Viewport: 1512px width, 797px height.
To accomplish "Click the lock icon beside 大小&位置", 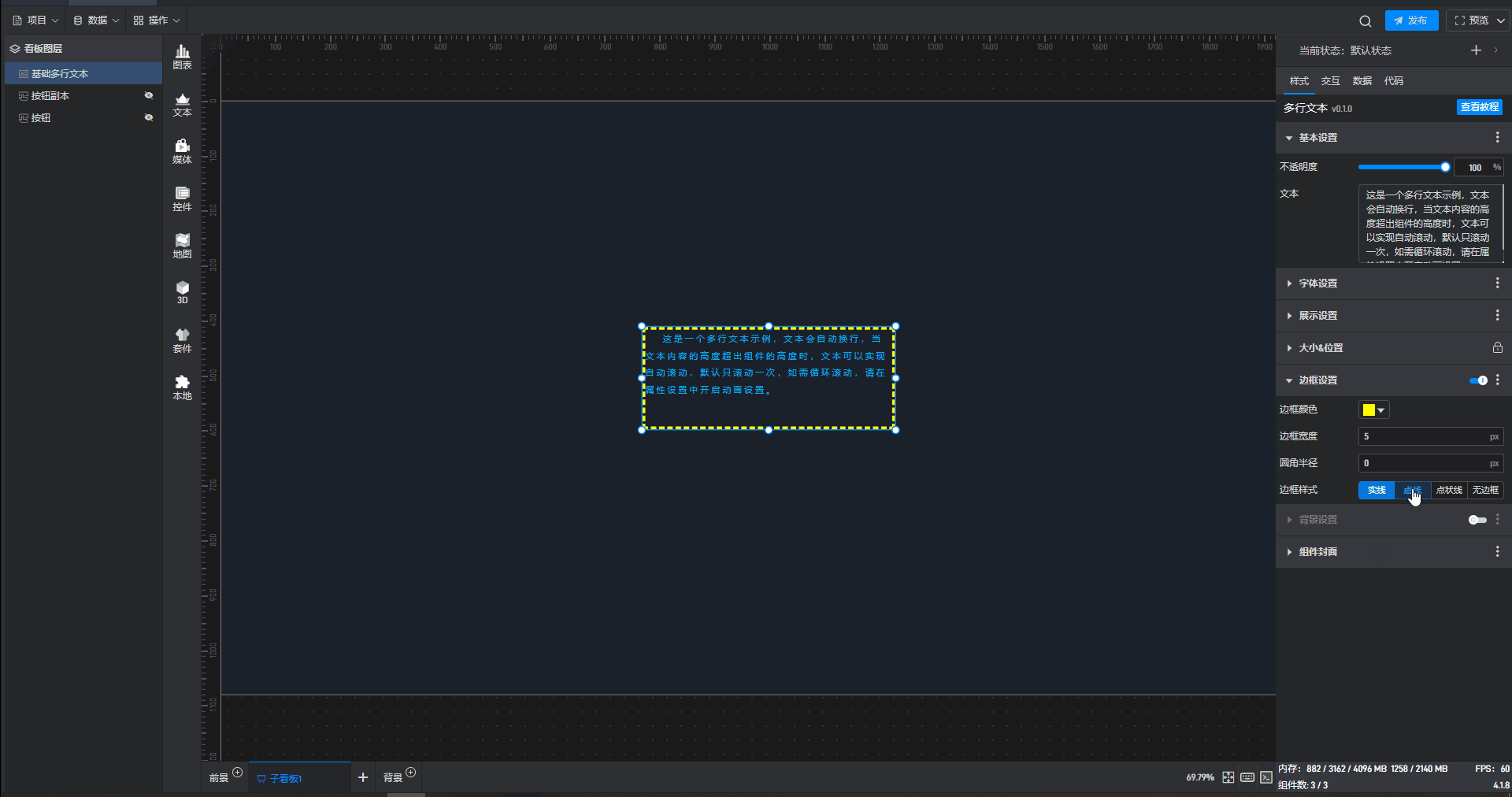I will 1497,348.
